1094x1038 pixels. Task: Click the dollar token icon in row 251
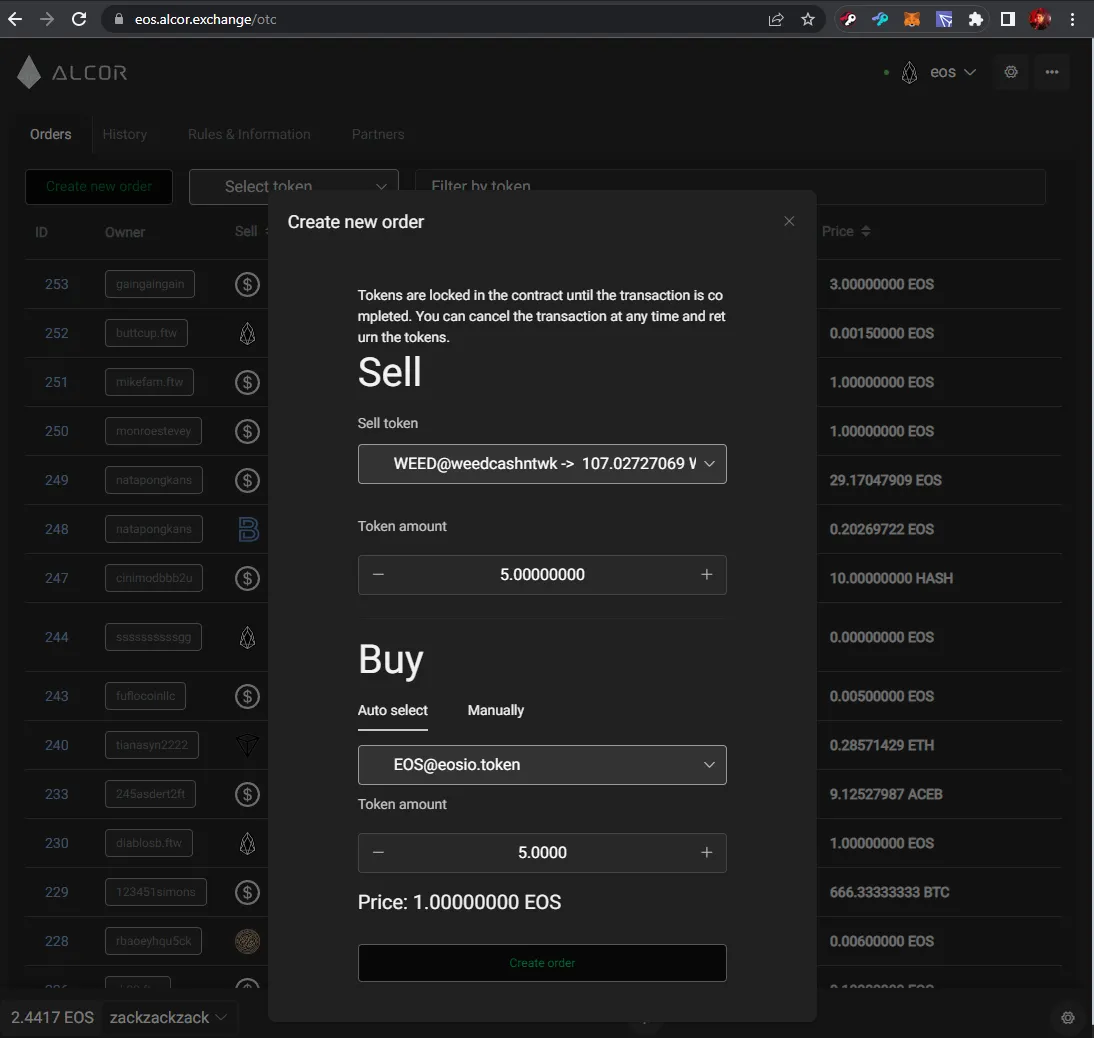[247, 382]
